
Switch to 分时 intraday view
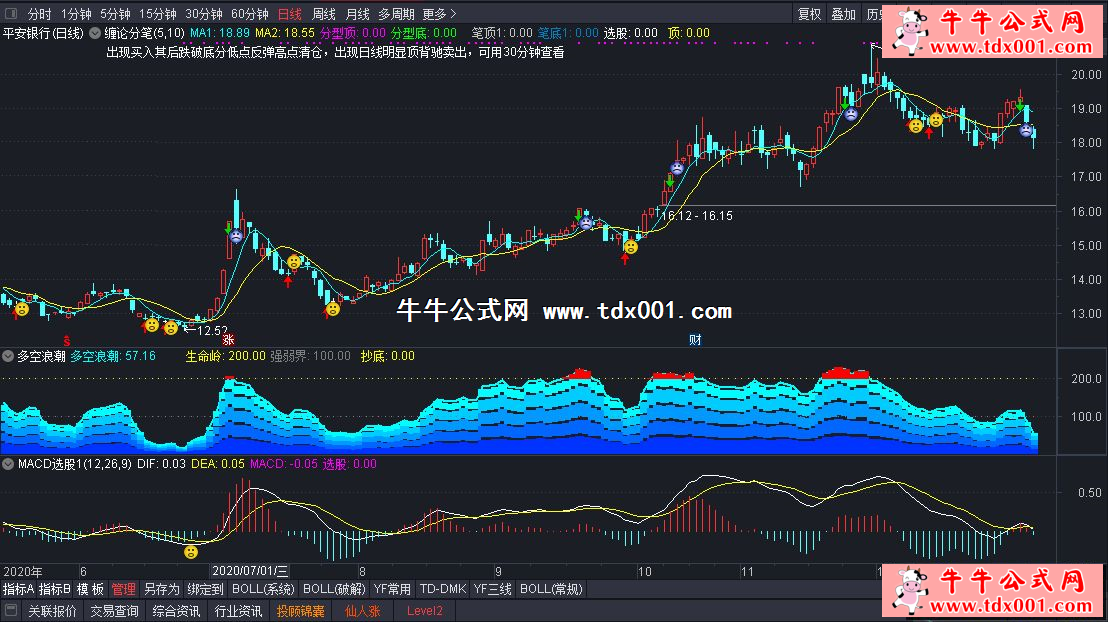pos(40,14)
